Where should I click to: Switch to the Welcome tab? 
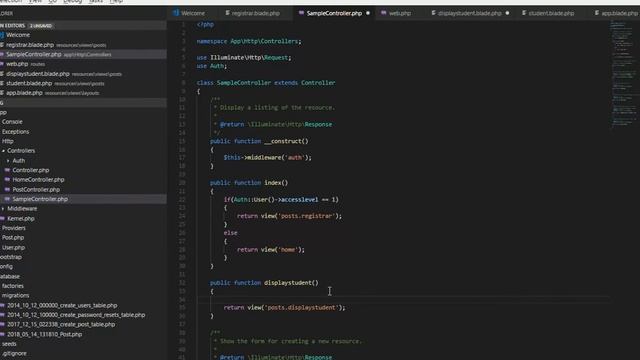click(193, 13)
